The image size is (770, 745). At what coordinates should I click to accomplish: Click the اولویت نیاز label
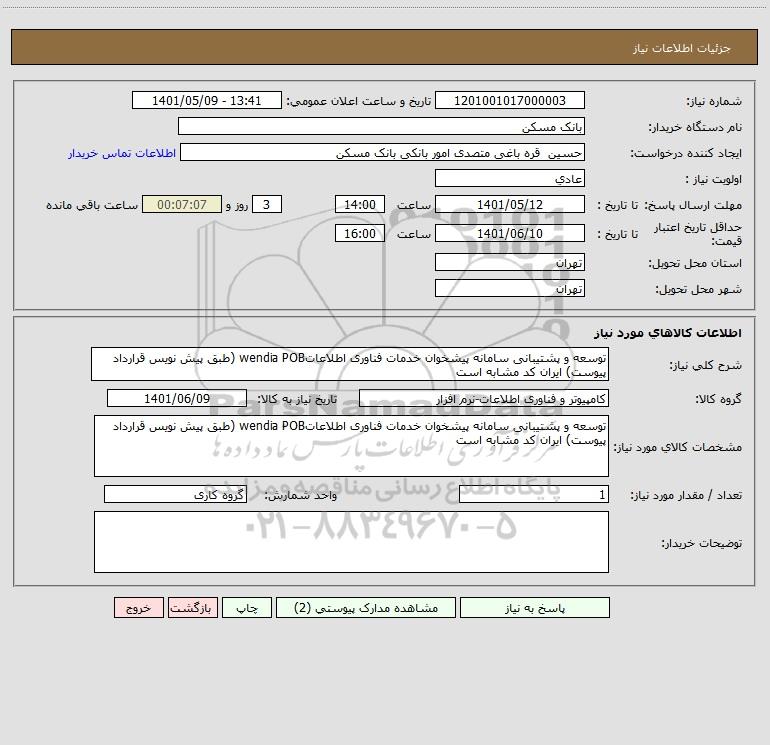pos(714,180)
